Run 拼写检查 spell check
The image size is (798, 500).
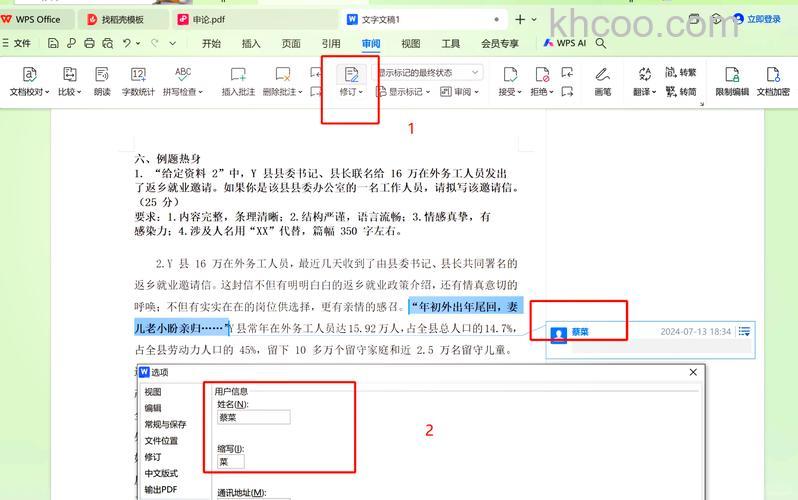point(183,81)
